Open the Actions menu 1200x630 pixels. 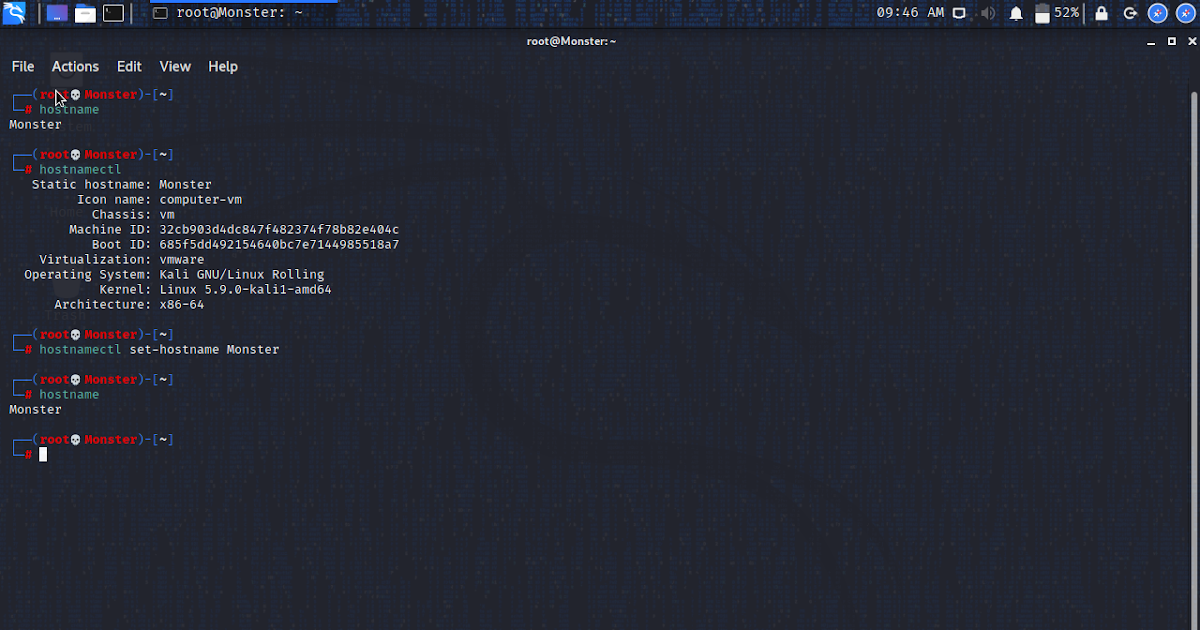pyautogui.click(x=75, y=66)
